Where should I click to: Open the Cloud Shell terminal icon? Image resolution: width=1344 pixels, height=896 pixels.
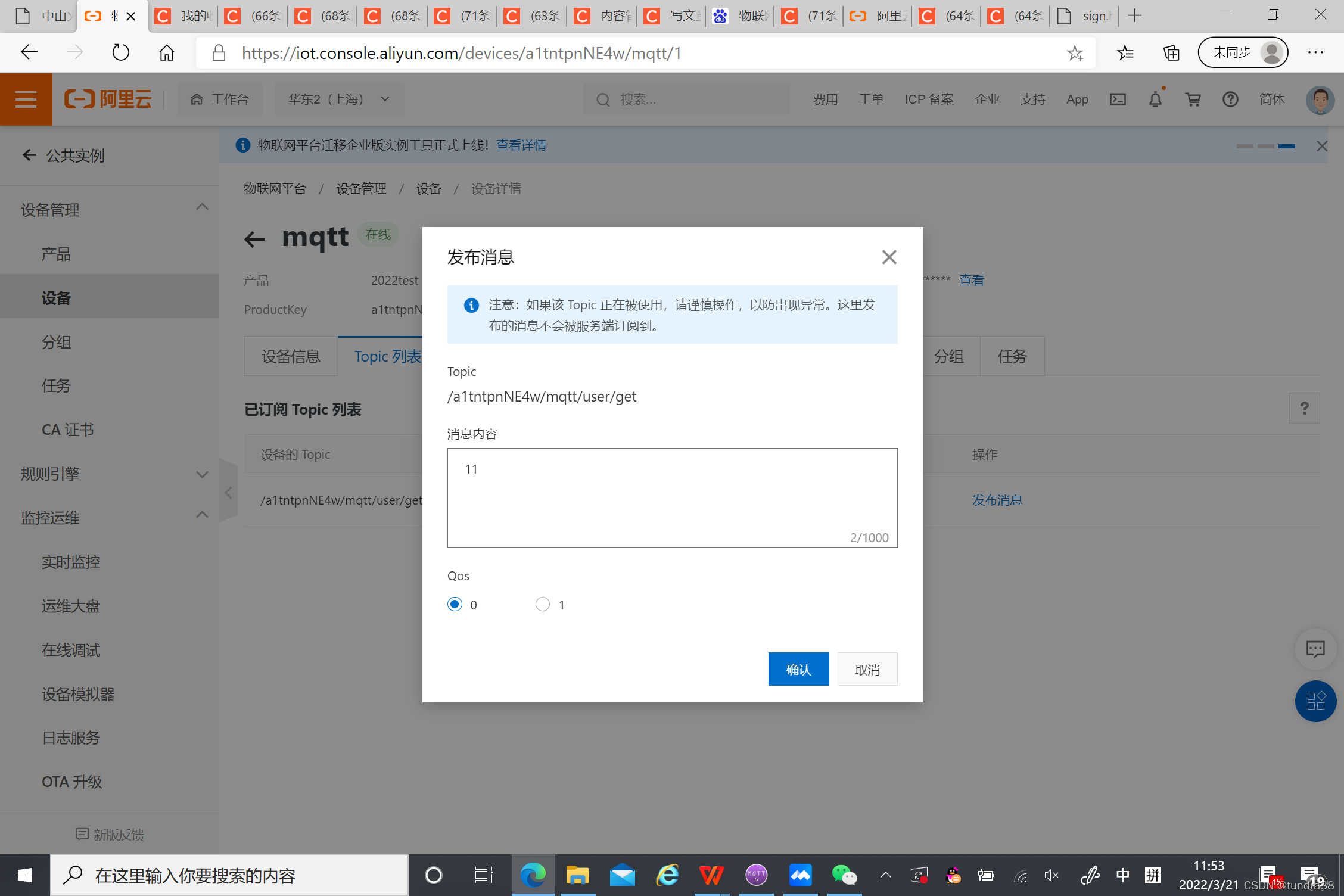tap(1118, 99)
